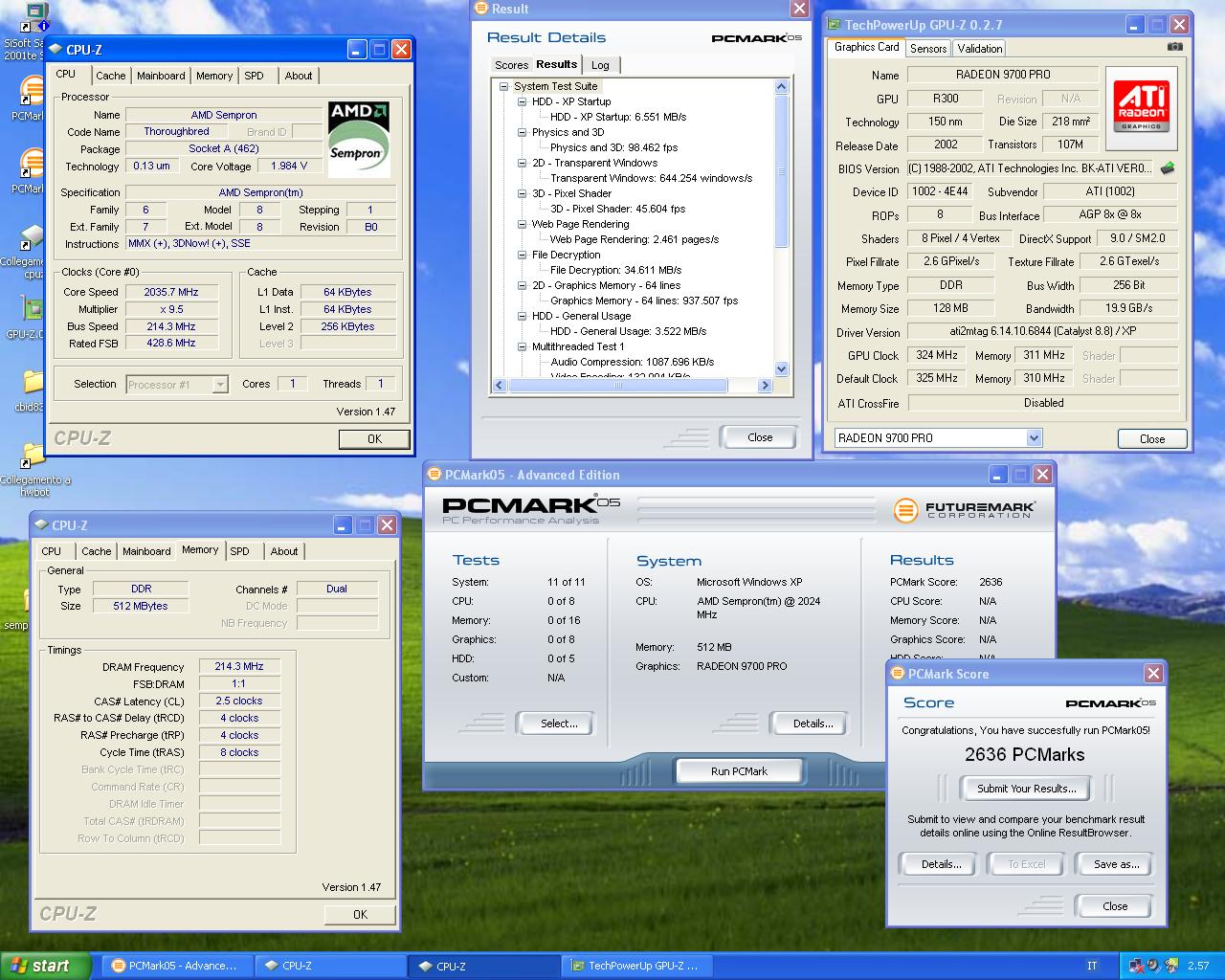Click the 2636 PCMarks score text

click(x=1025, y=755)
